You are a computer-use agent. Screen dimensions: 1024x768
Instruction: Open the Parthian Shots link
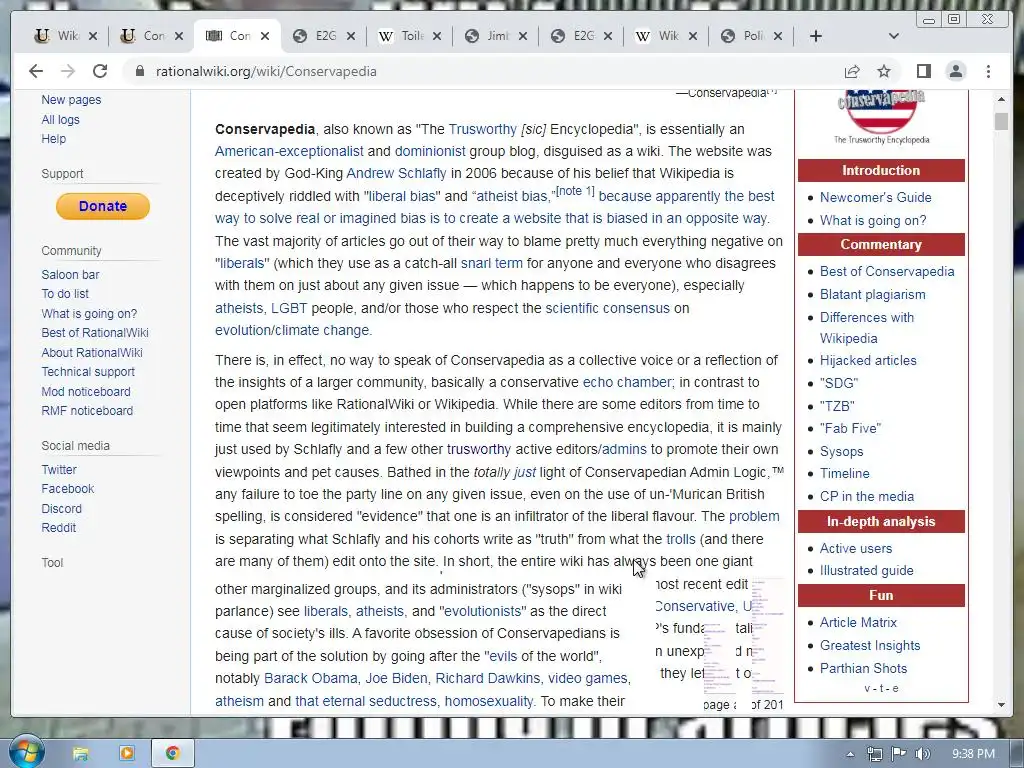tap(863, 669)
